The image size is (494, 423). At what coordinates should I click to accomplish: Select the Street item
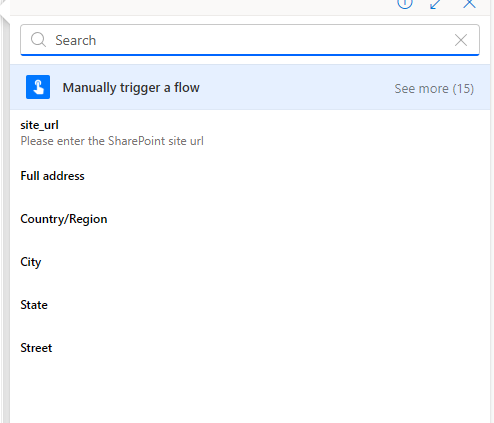36,348
